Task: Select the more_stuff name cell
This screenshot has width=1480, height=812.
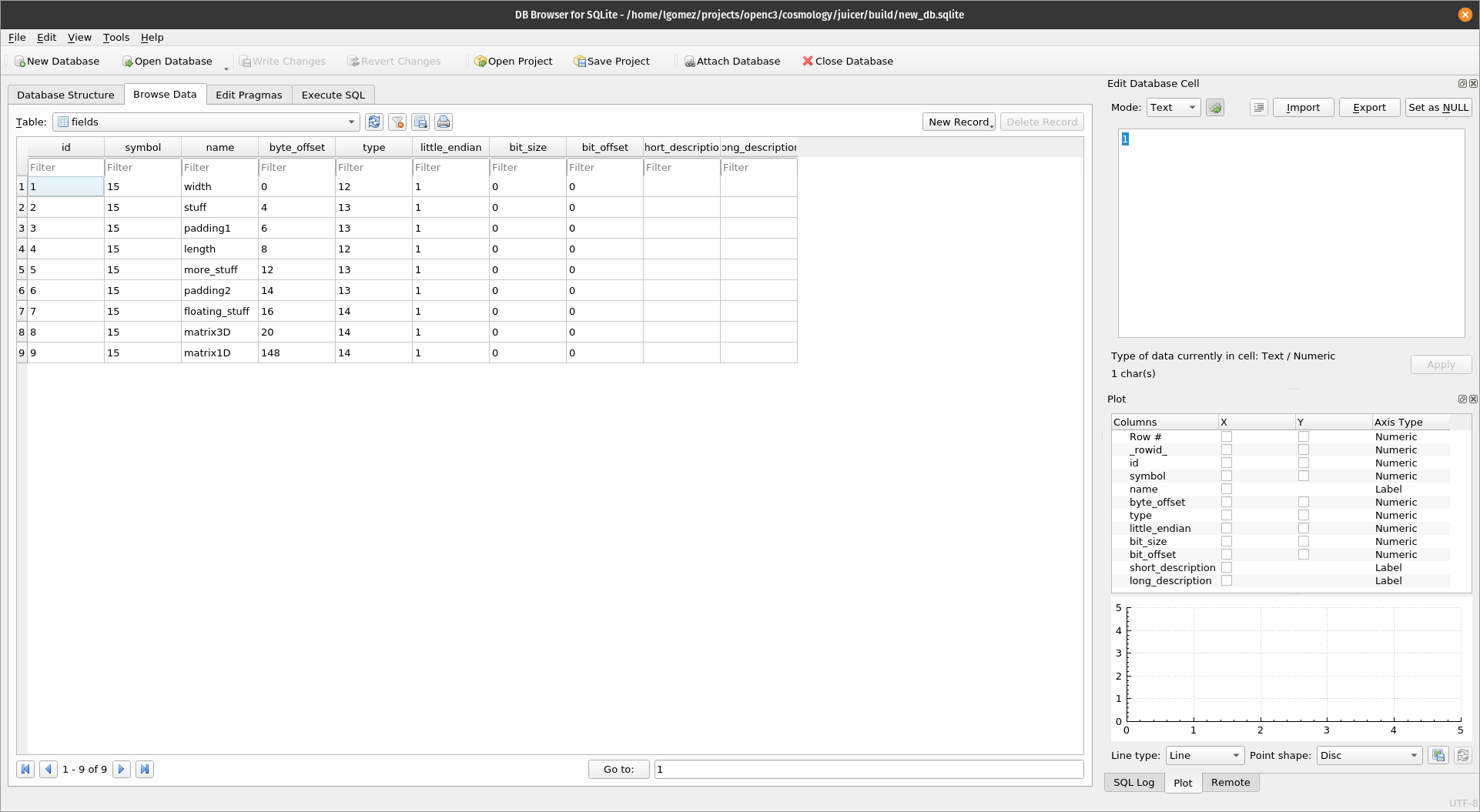Action: coord(219,270)
